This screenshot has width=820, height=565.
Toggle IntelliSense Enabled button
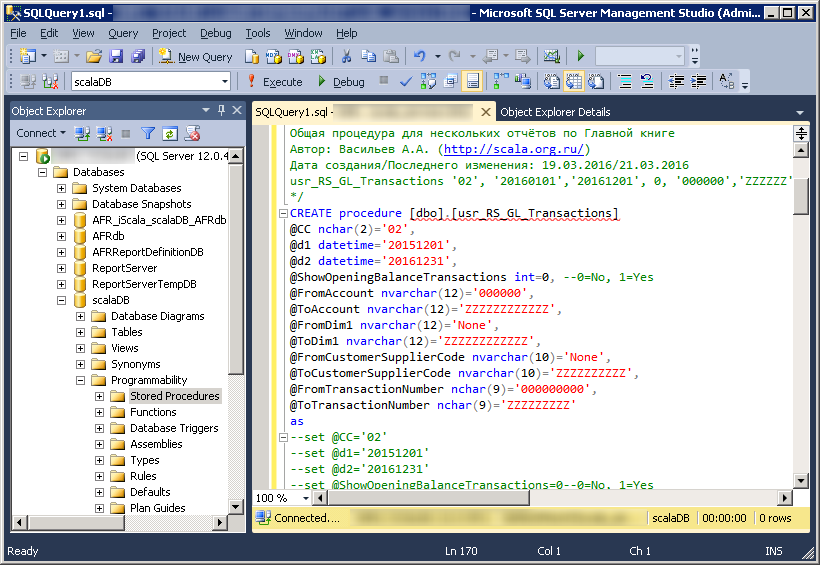(472, 82)
